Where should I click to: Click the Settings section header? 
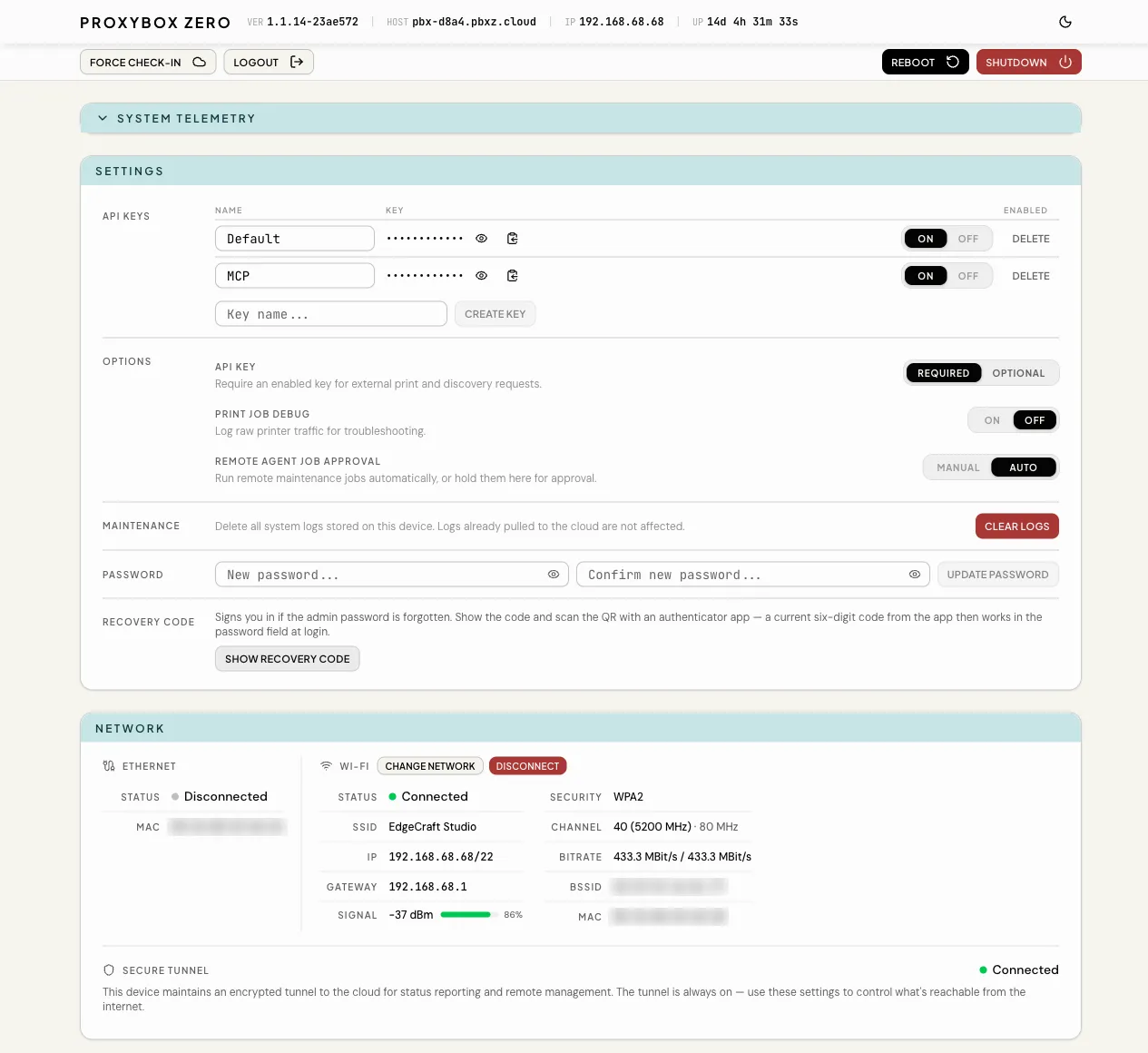[581, 171]
